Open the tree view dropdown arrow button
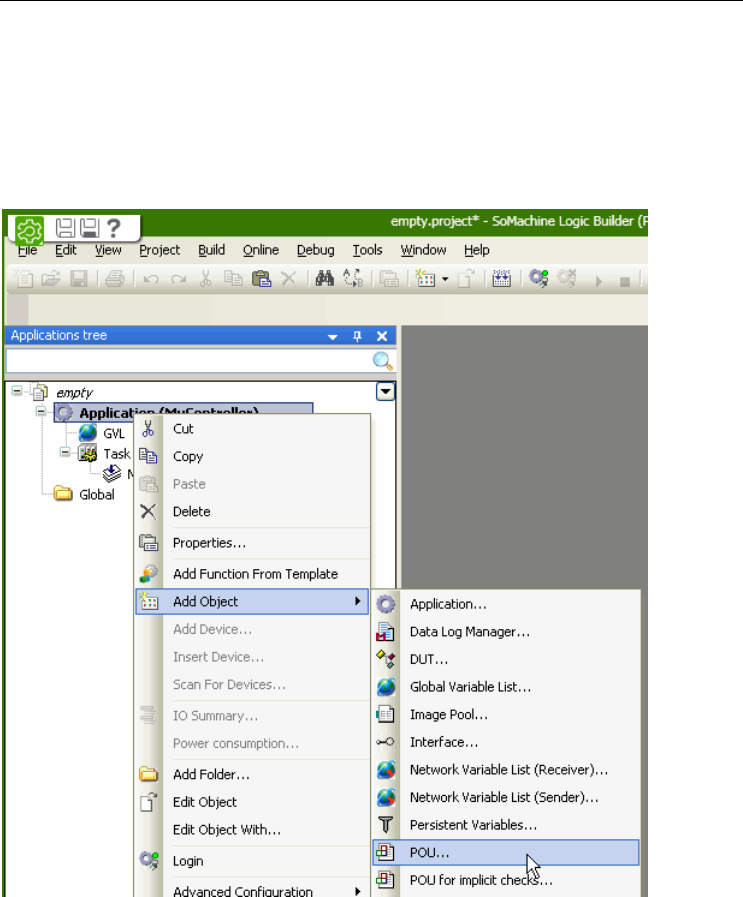Image resolution: width=743 pixels, height=897 pixels. pos(386,392)
